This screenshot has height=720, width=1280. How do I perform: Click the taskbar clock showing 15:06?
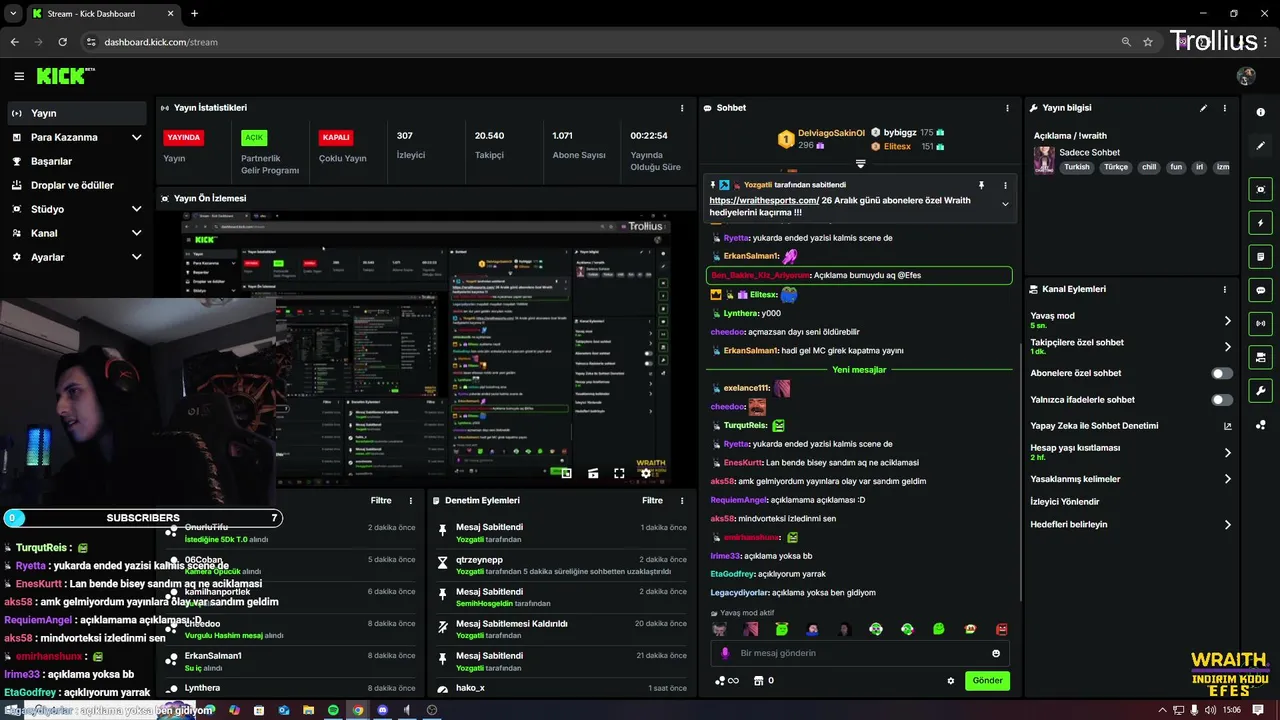tap(1231, 710)
